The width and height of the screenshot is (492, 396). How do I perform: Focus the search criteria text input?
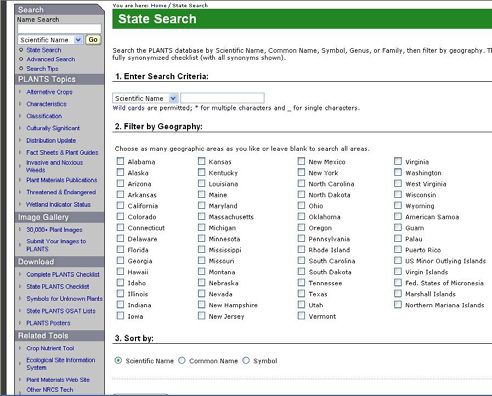click(x=222, y=98)
